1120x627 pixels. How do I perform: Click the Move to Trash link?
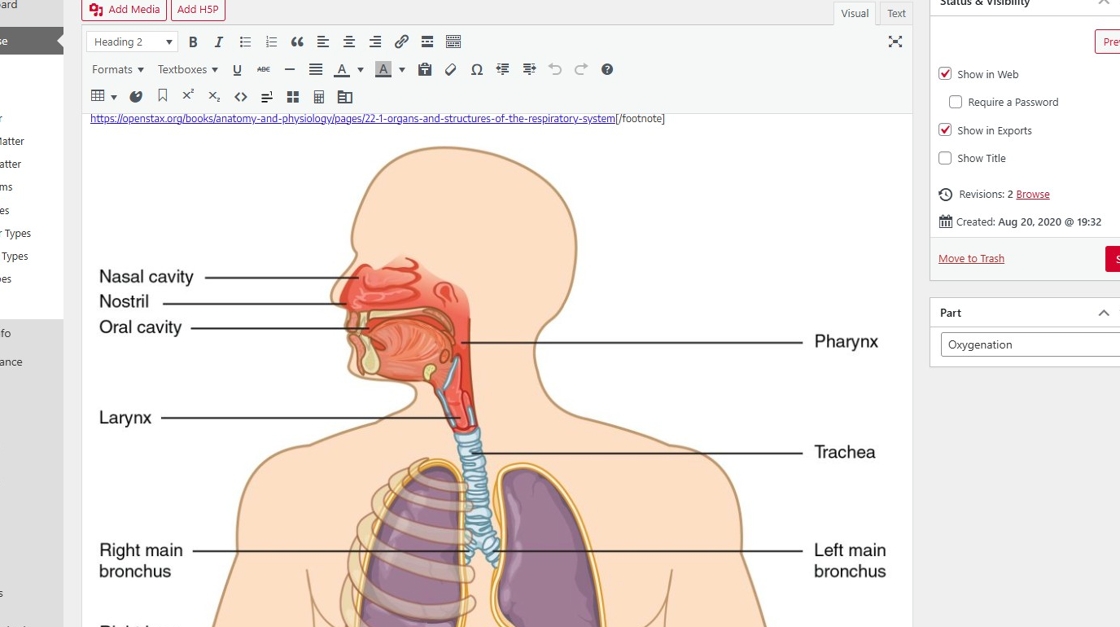tap(971, 258)
